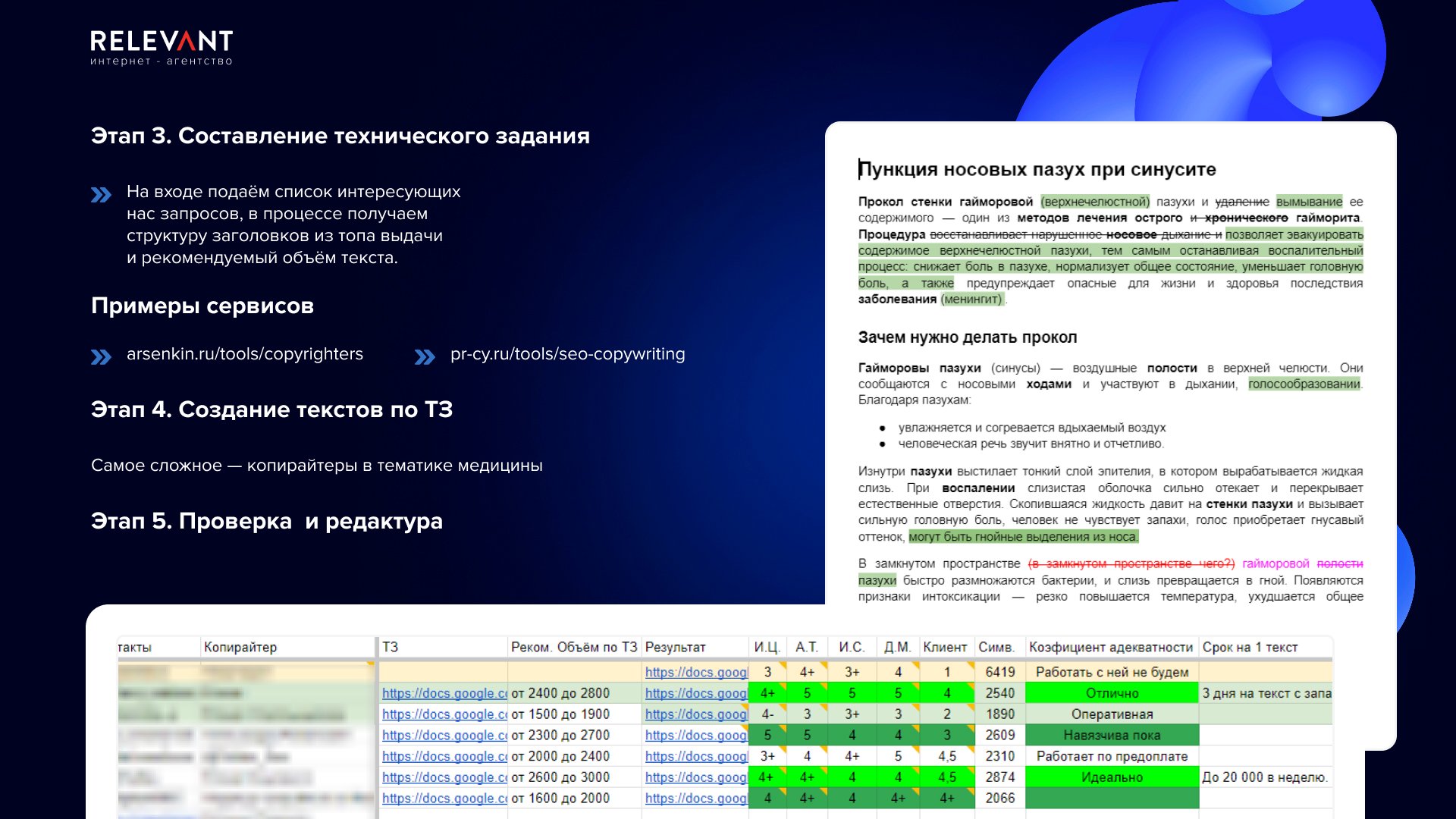Open the arsenkin.ru/tools/copyrighters link
The image size is (1456, 819).
pos(244,354)
